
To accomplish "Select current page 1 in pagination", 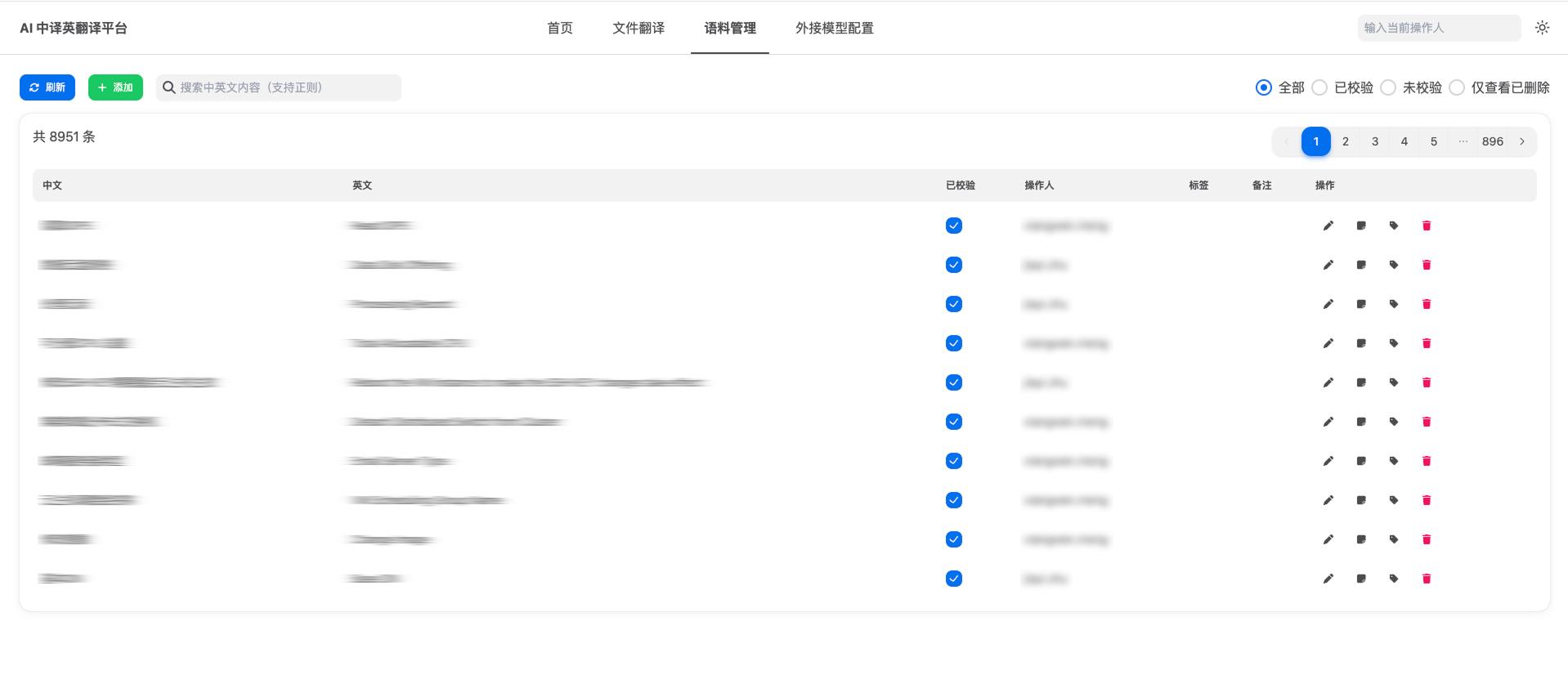I will tap(1316, 141).
